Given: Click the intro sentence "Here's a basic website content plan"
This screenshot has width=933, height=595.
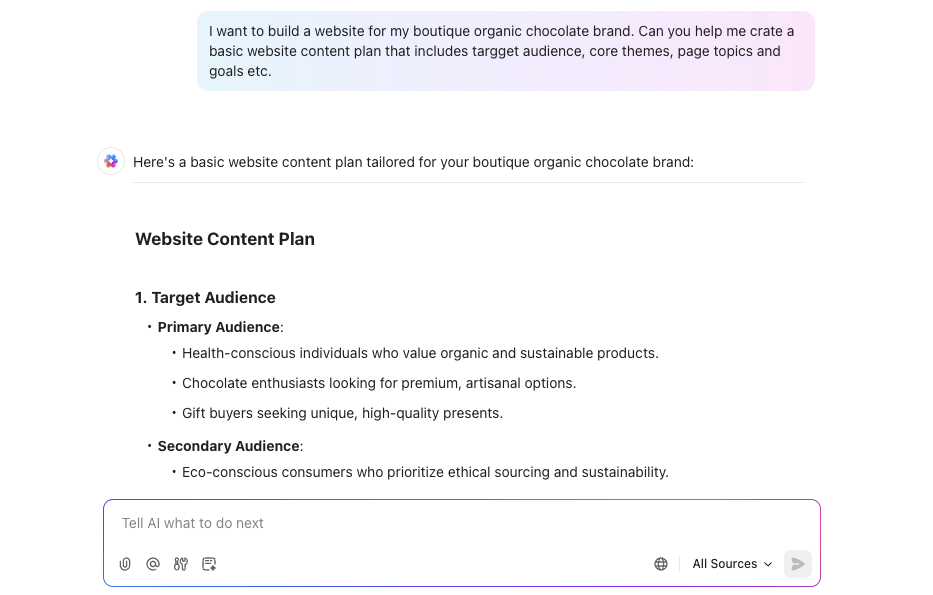Looking at the screenshot, I should coord(413,162).
